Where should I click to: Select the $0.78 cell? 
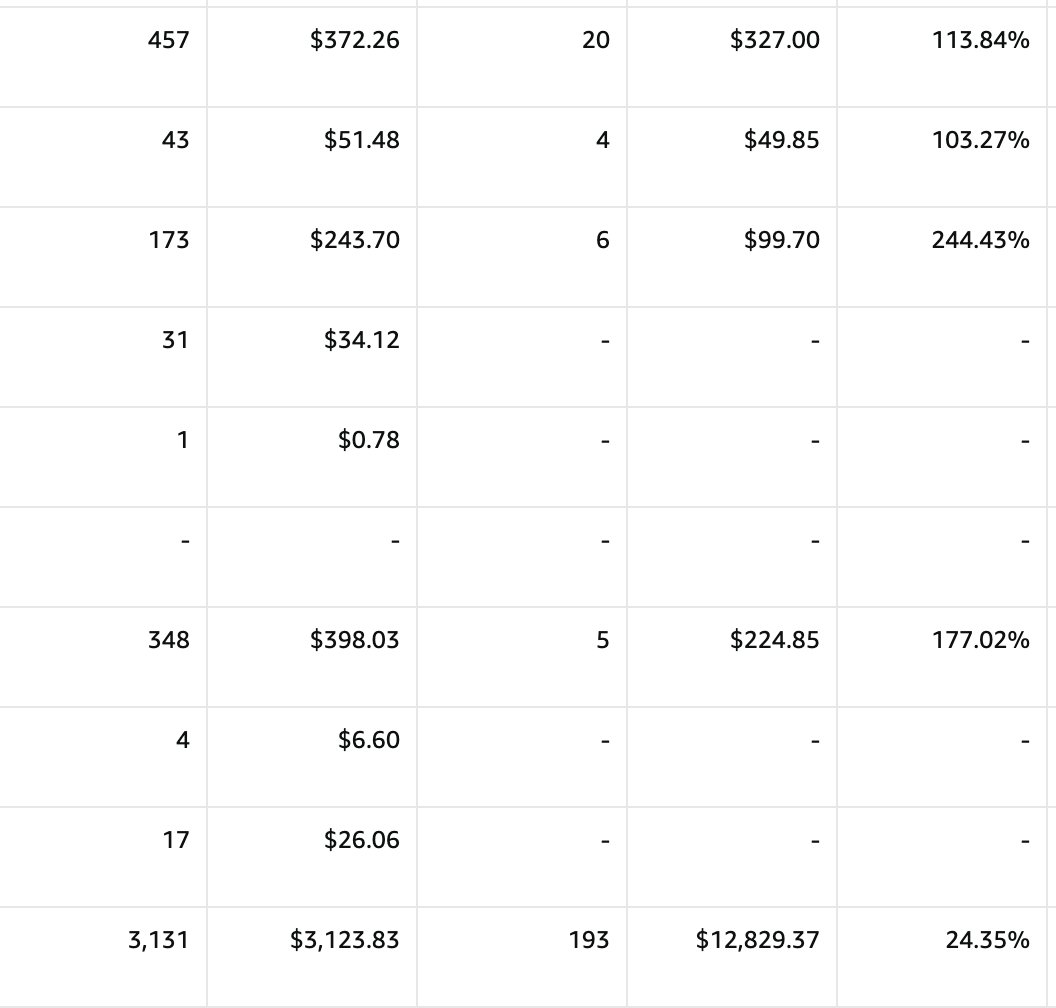pos(312,457)
